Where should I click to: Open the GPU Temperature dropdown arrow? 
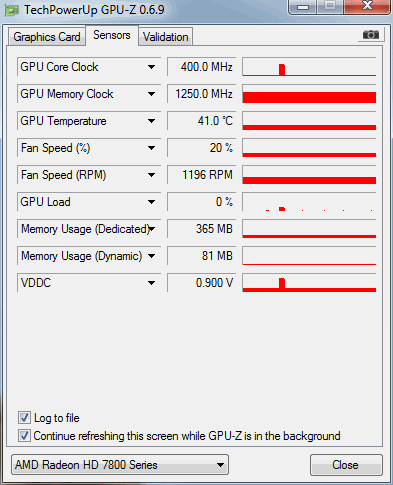(x=151, y=121)
